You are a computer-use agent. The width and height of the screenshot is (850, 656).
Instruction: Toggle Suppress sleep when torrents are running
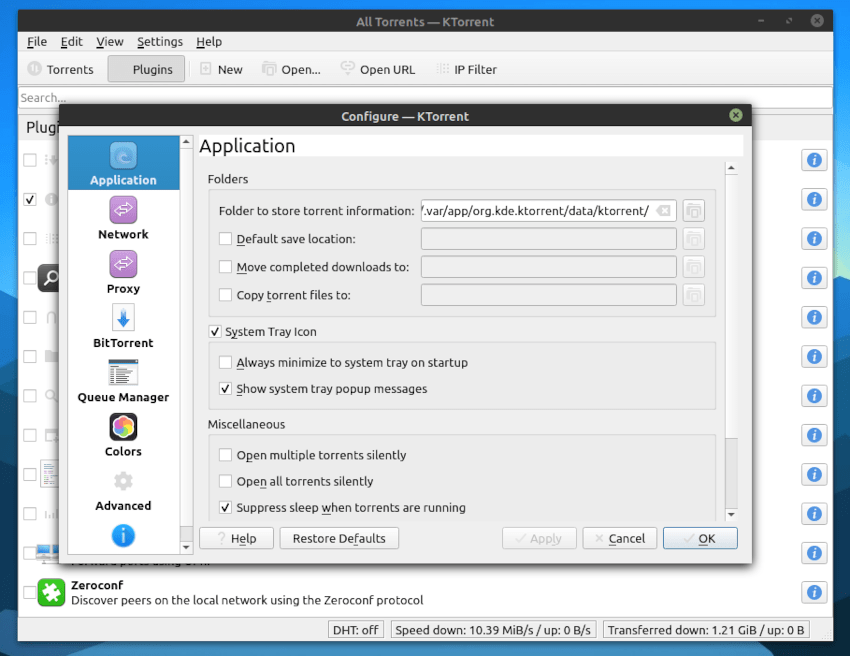[x=225, y=508]
